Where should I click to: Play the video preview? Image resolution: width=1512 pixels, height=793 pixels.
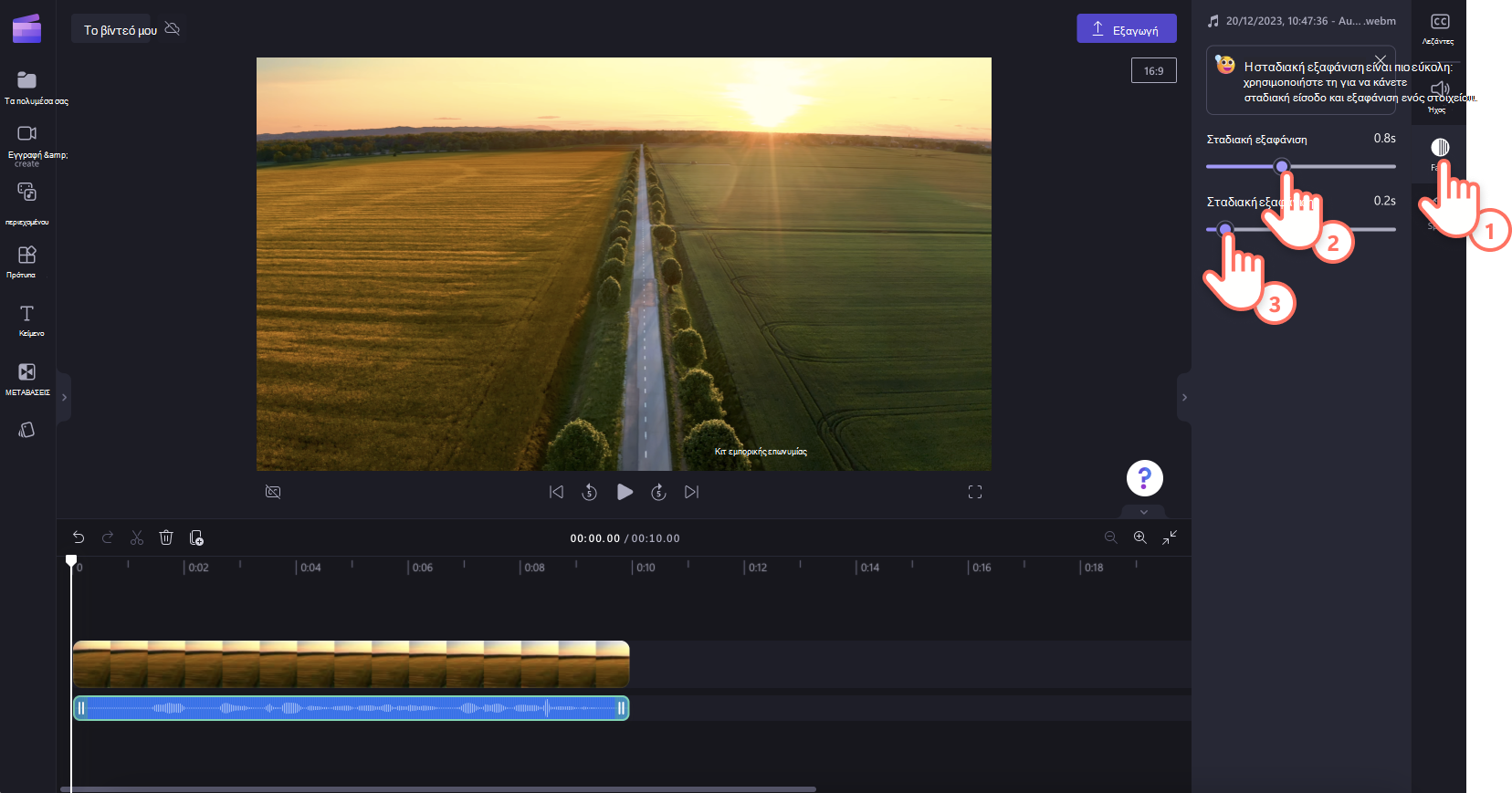[x=625, y=492]
